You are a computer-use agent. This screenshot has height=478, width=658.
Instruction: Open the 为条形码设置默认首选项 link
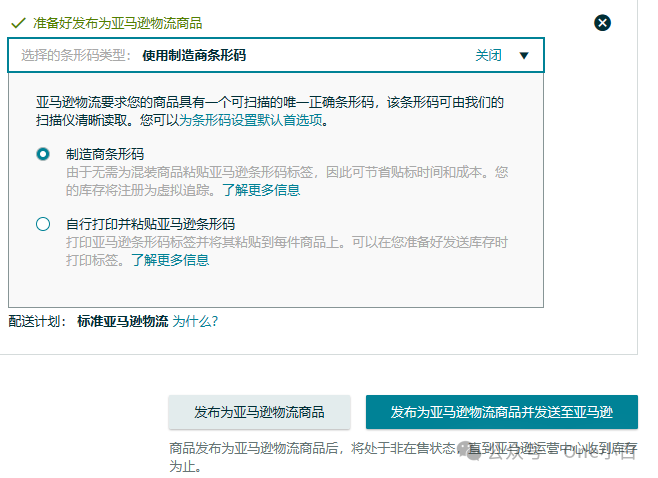251,120
